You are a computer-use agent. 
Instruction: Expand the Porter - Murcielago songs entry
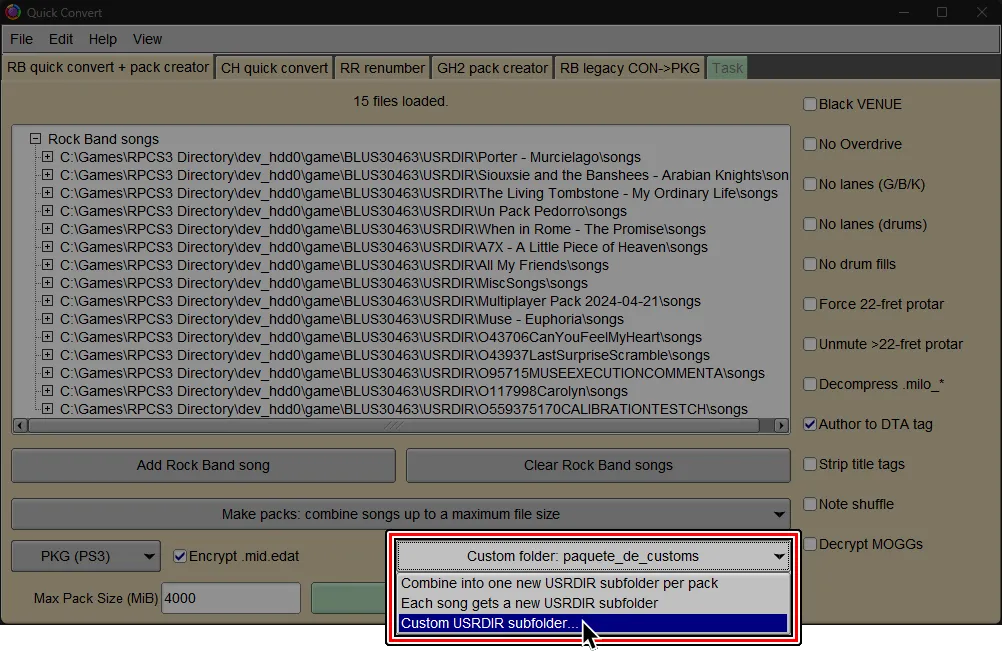pos(47,157)
